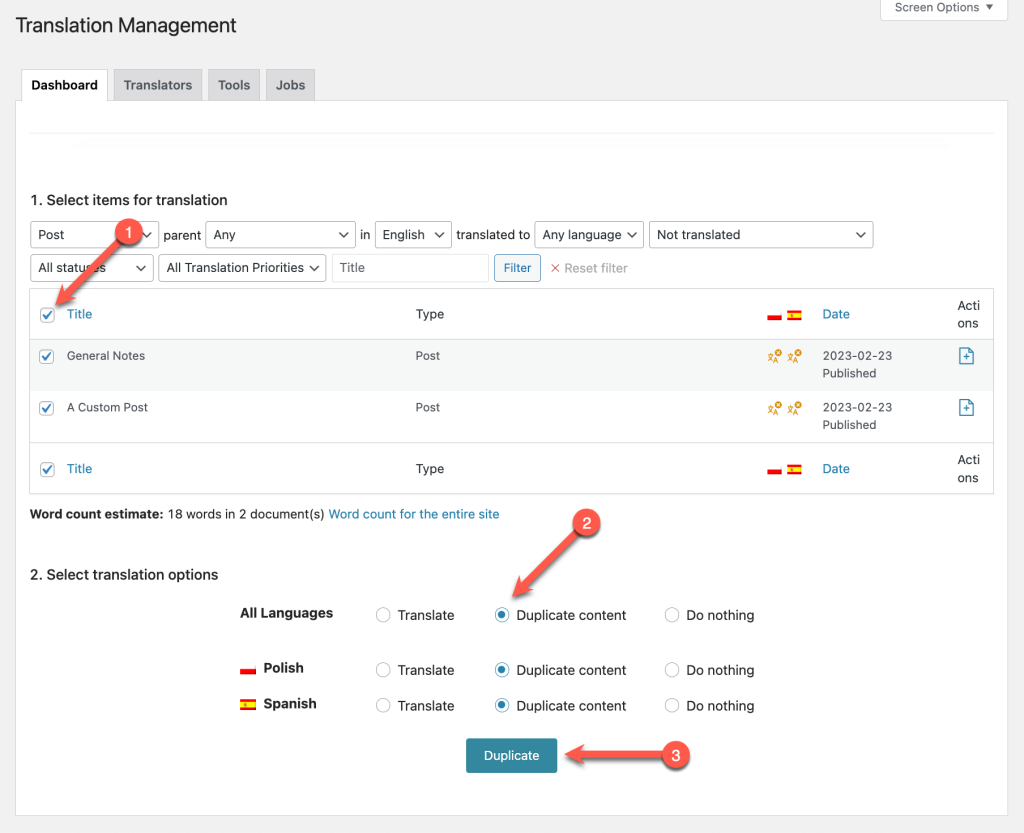
Task: Uncheck the select-all checkbox in the Title header
Action: 46,314
